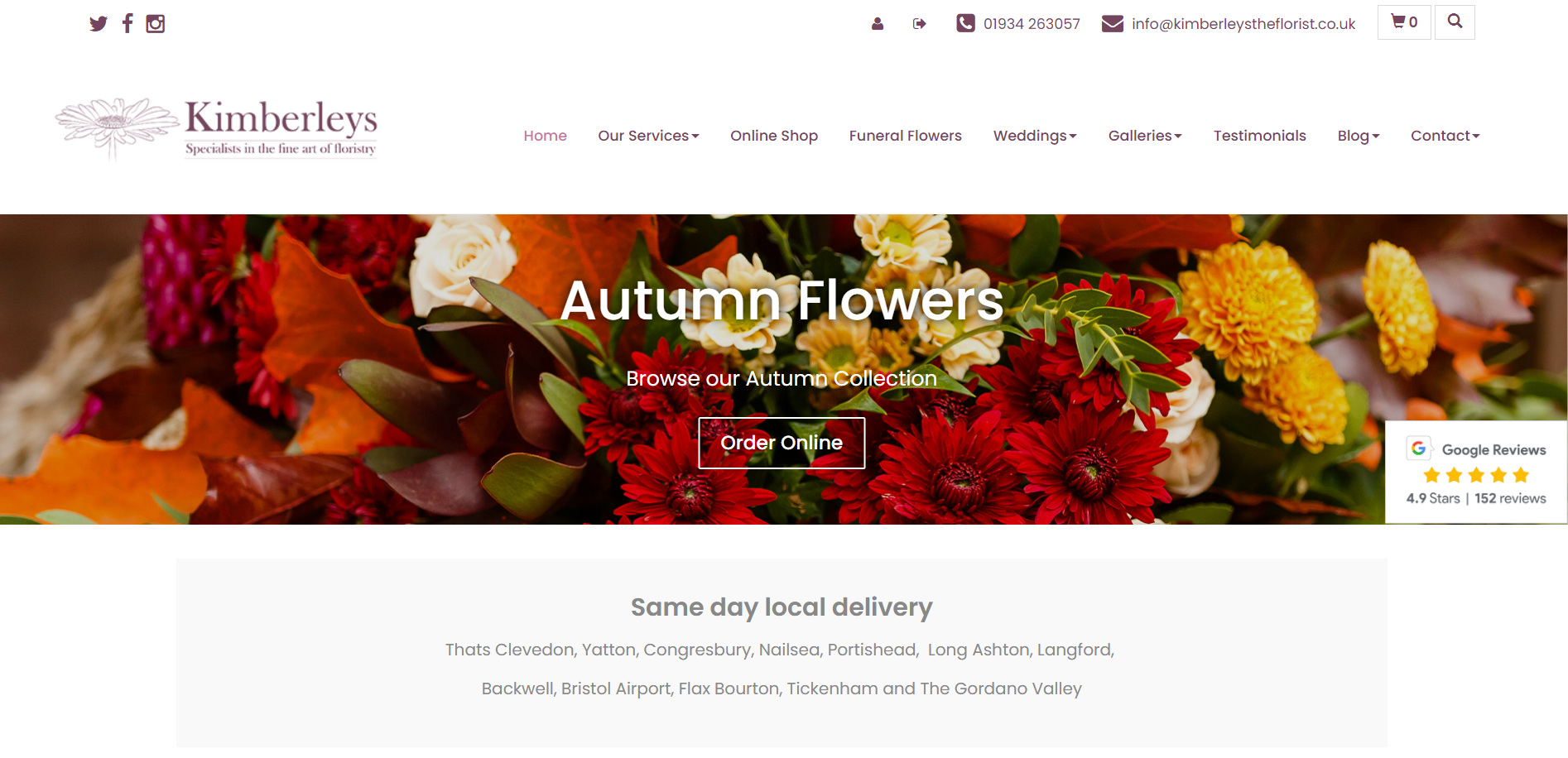This screenshot has width=1568, height=758.
Task: Expand the Our Services dropdown
Action: (x=648, y=136)
